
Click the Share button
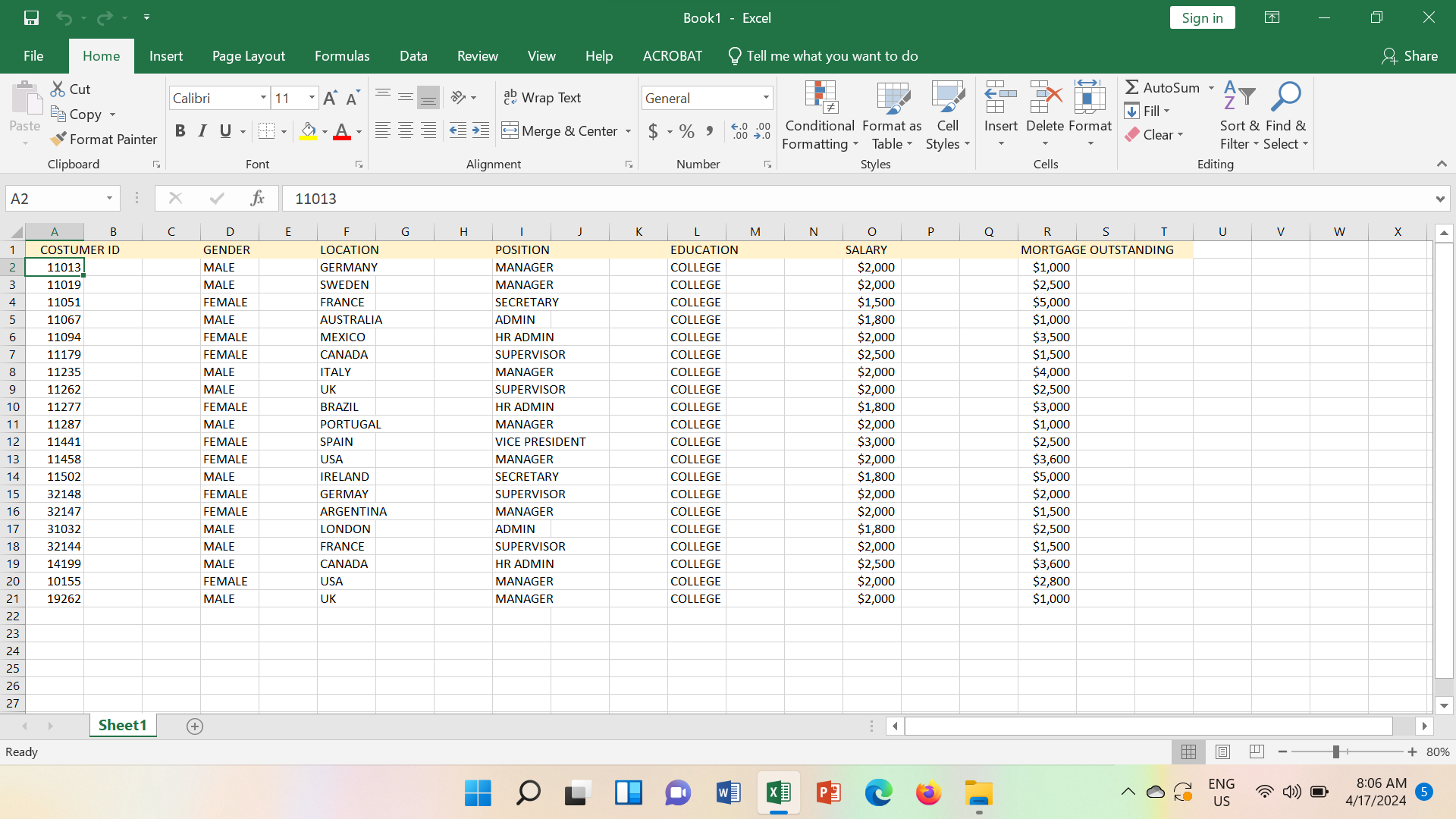point(1410,55)
